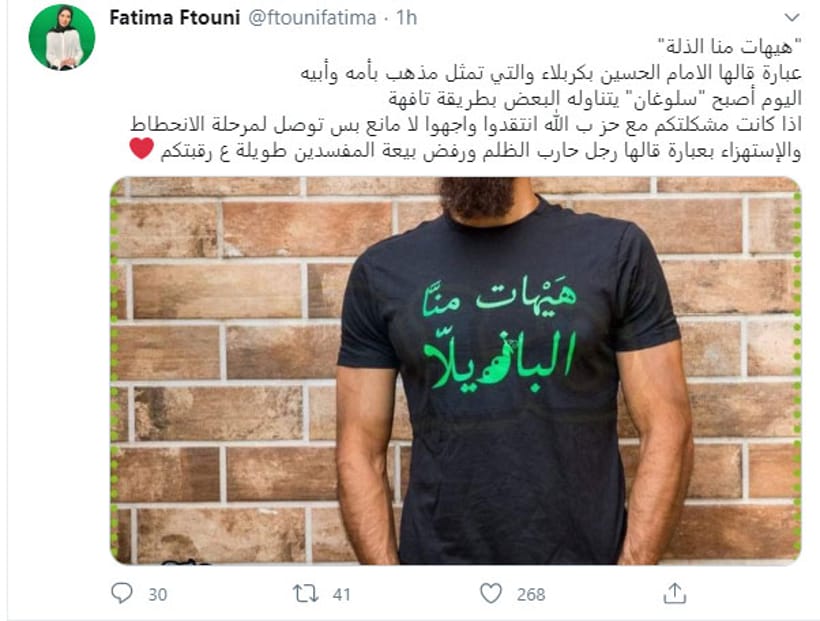Click the bearded man's face in photo
The height and width of the screenshot is (621, 820).
coord(477,196)
